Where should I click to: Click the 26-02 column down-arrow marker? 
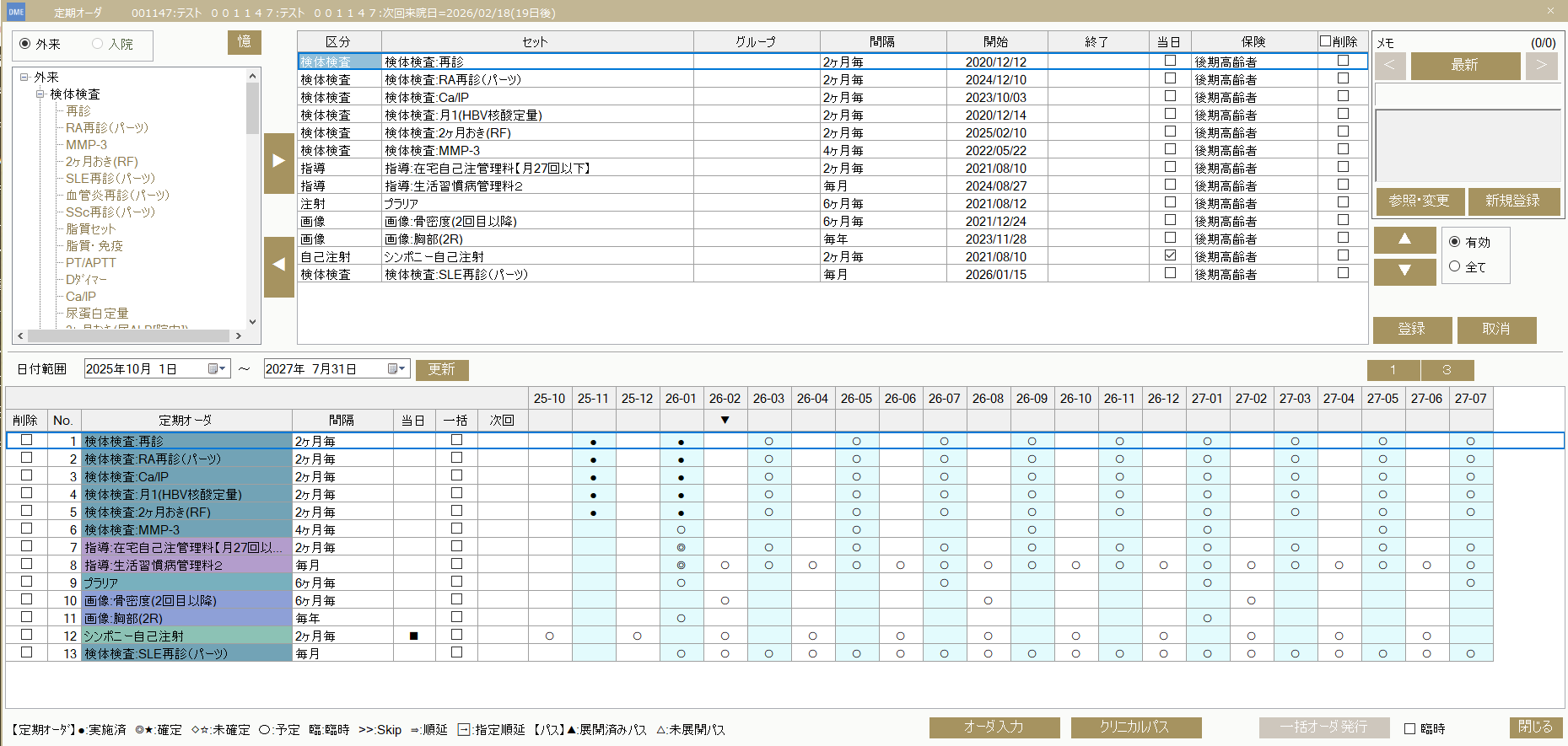coord(725,420)
